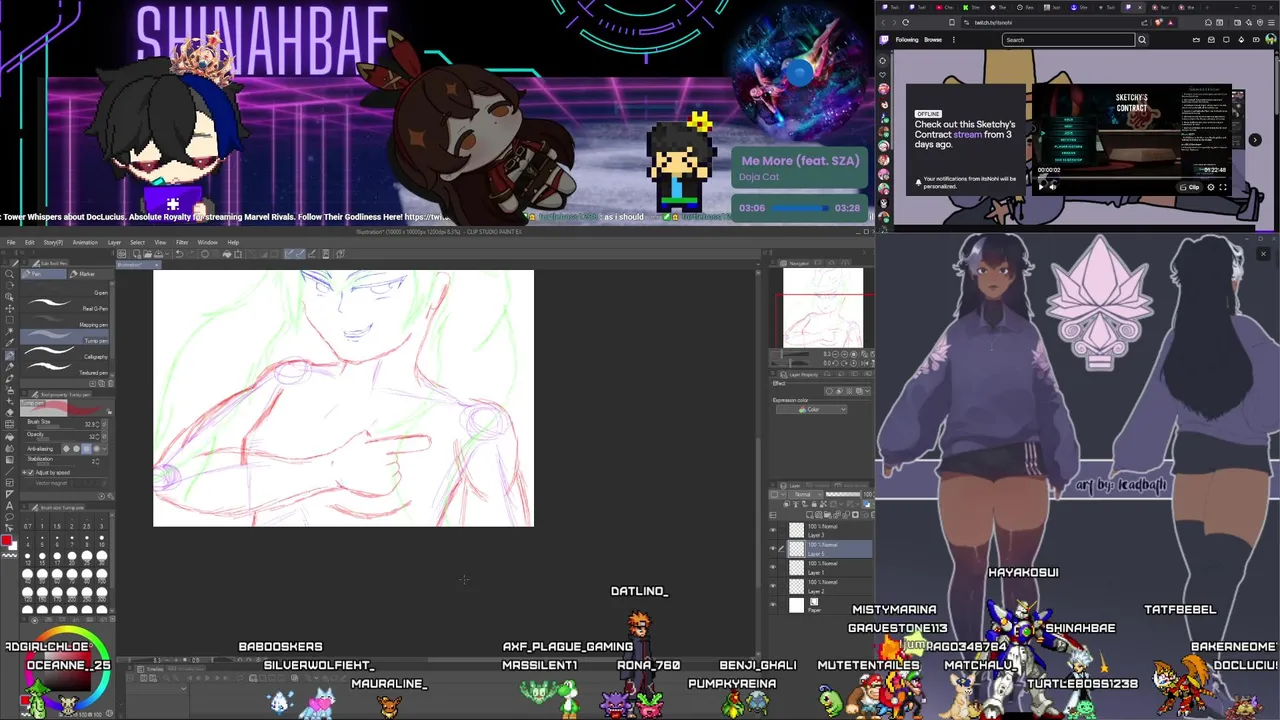Select the Eraser tool
1280x720 pixels.
(9, 412)
